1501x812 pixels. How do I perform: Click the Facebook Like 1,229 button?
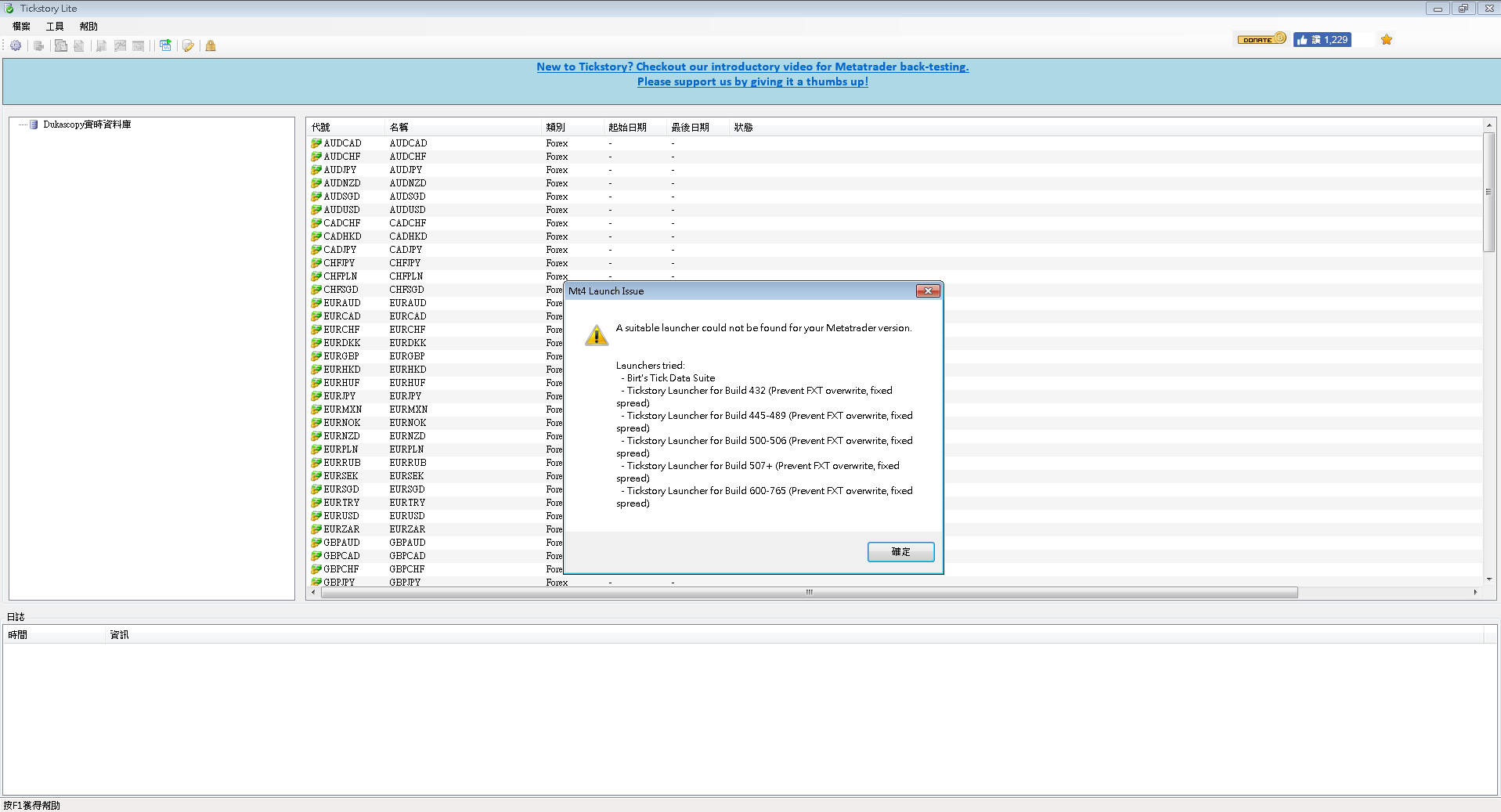[x=1322, y=40]
